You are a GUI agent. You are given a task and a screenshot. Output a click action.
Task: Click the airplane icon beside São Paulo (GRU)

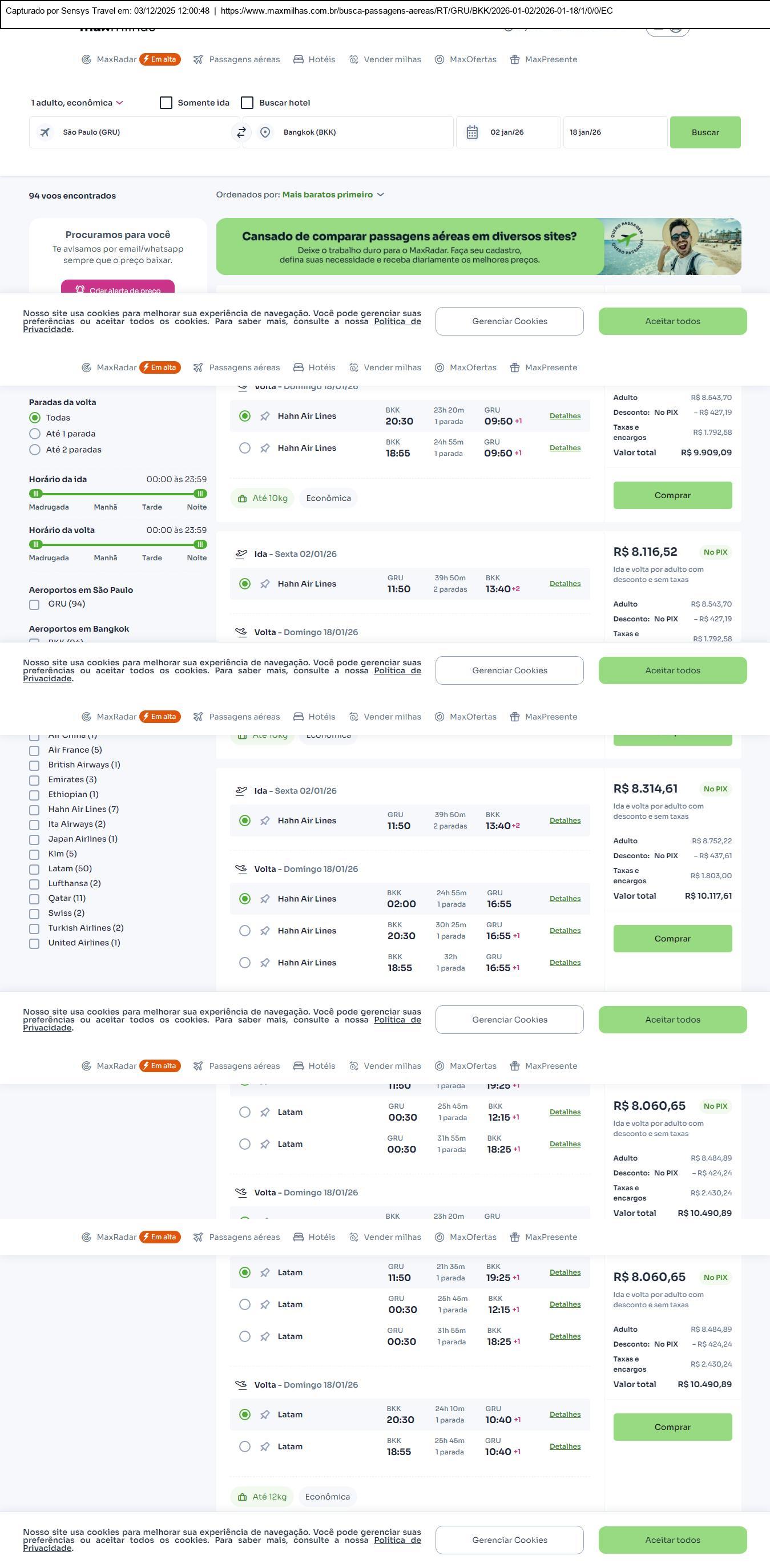pyautogui.click(x=45, y=132)
